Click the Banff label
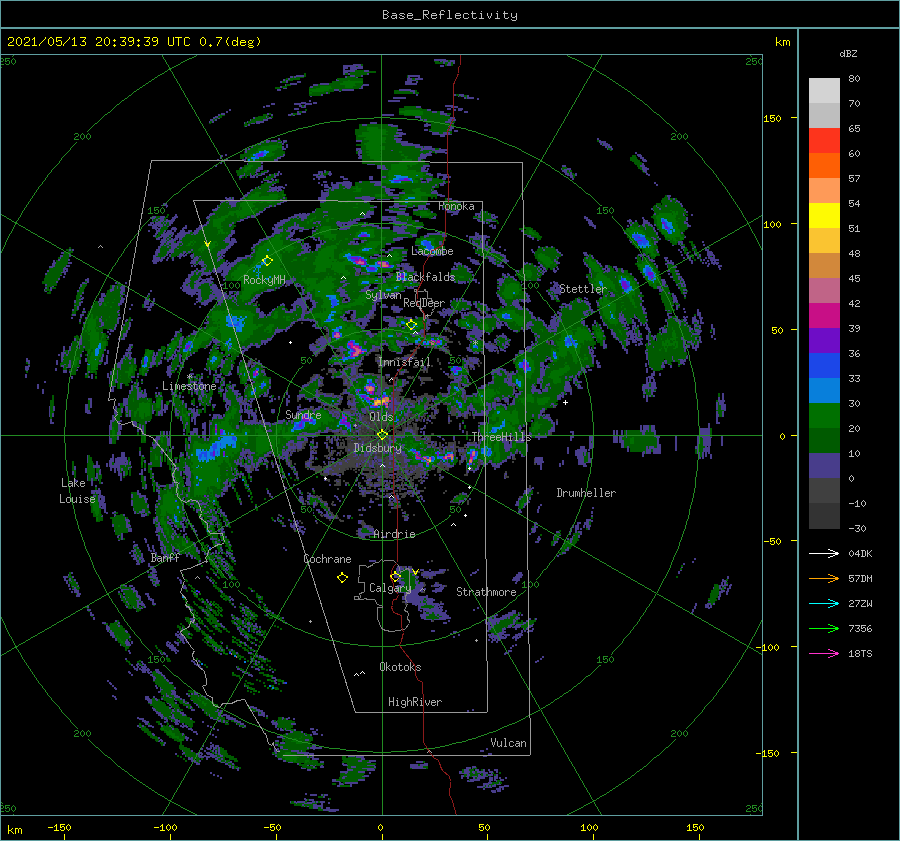The width and height of the screenshot is (900, 841). coord(165,558)
